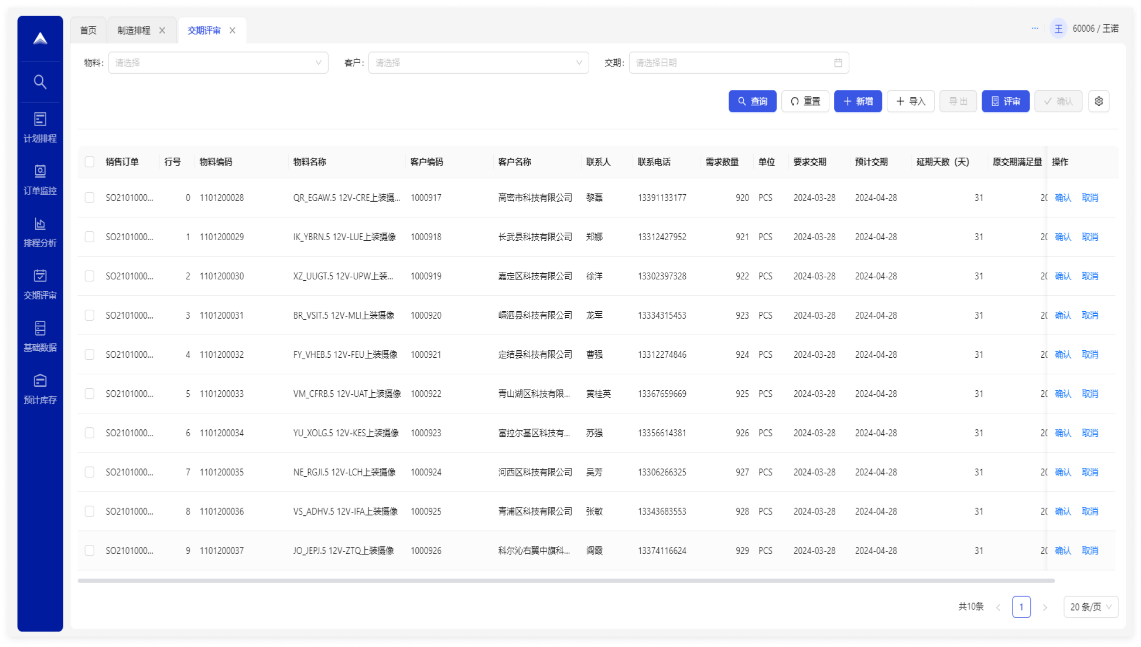Click 取消 link for row 1000917
The image size is (1141, 647).
(1089, 197)
